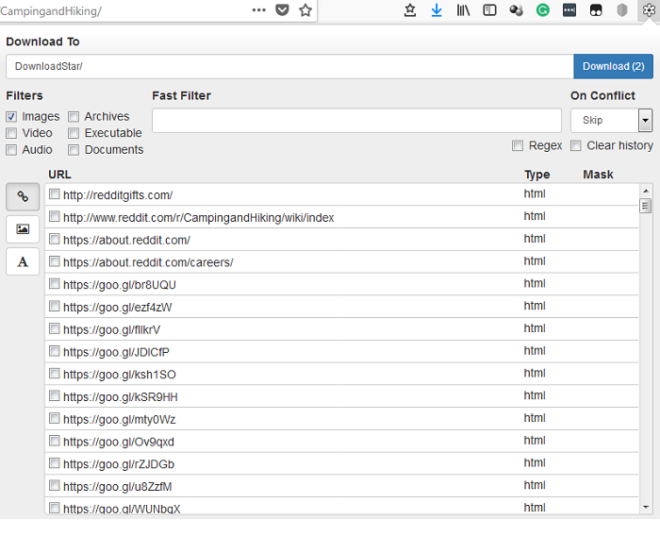Select the https://goo.gl/mty0Wz URL text
Viewport: 660px width, 553px height.
(119, 420)
